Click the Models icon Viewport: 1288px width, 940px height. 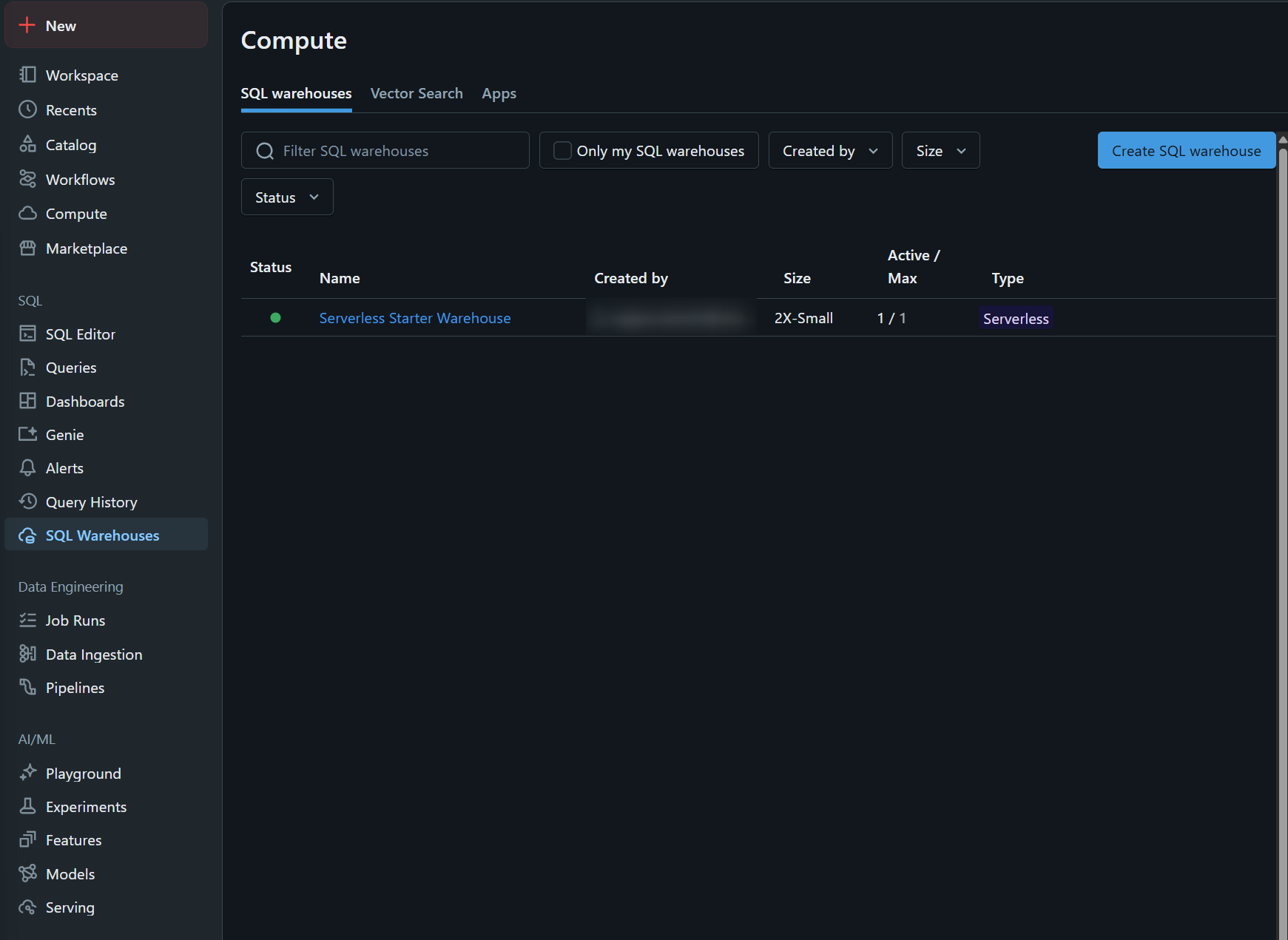click(27, 873)
